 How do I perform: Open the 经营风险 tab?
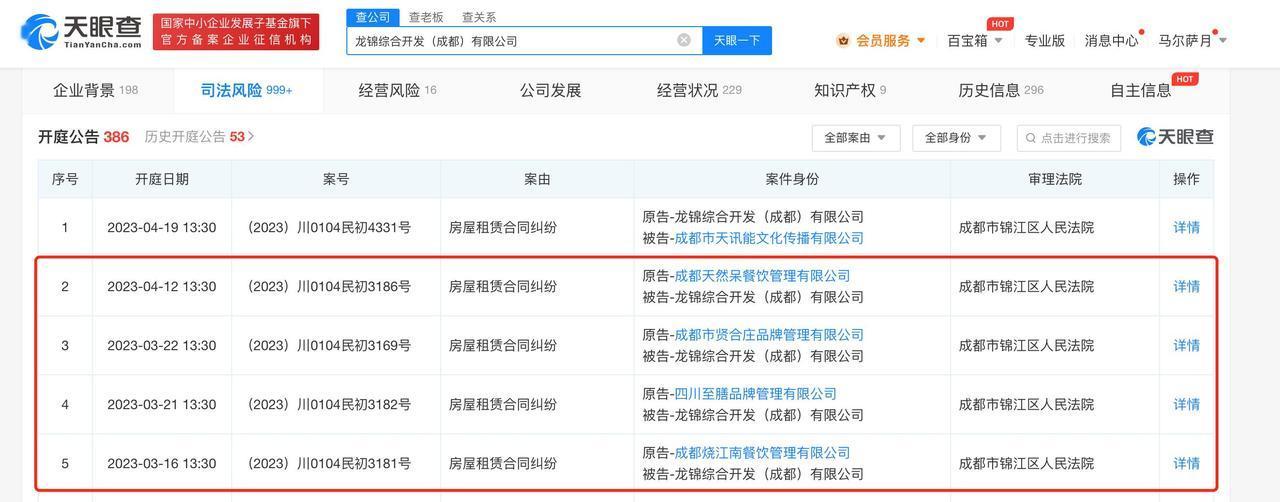point(397,90)
